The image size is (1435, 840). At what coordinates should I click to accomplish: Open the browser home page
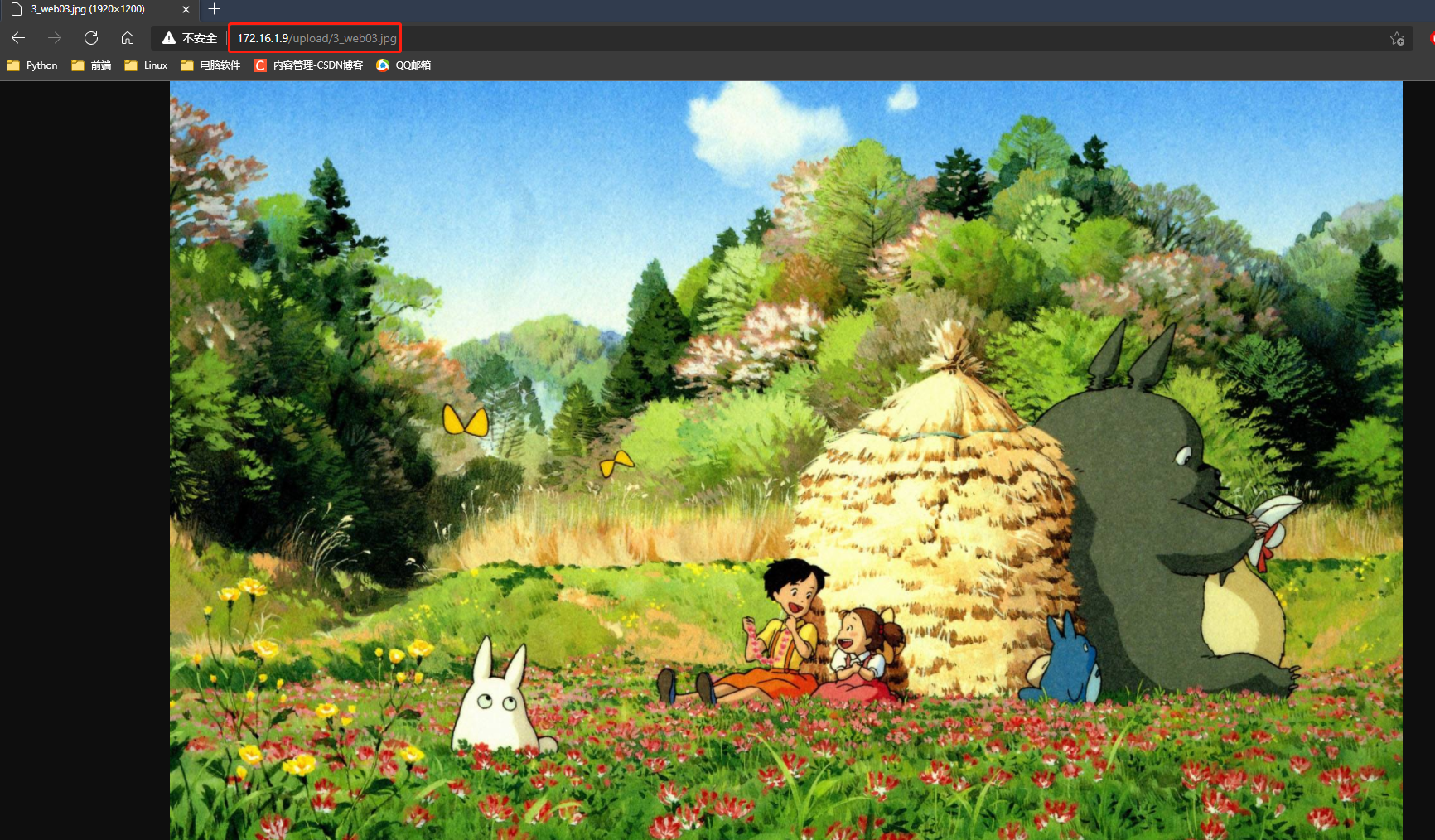pyautogui.click(x=128, y=38)
